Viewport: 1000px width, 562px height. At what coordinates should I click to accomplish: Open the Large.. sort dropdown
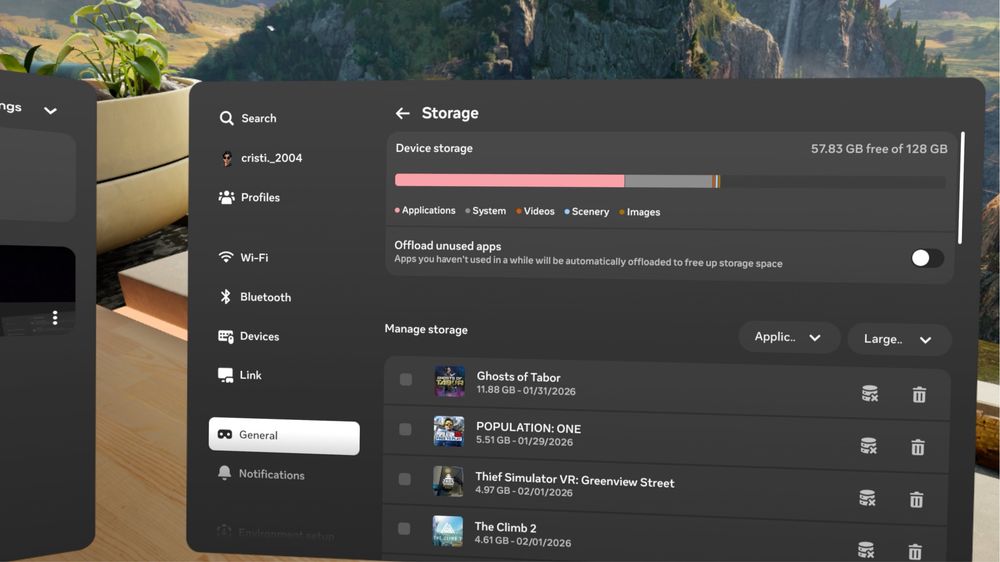899,339
